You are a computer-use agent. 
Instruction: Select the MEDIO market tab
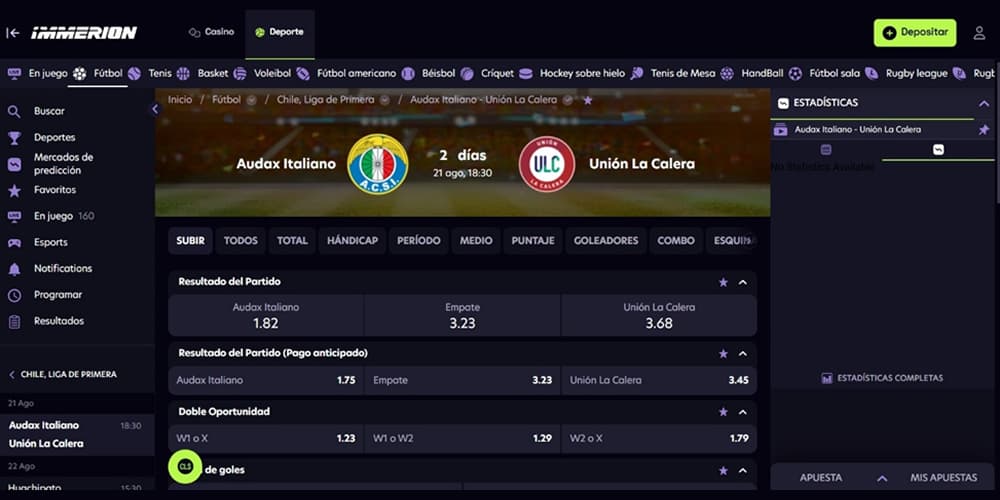click(476, 240)
